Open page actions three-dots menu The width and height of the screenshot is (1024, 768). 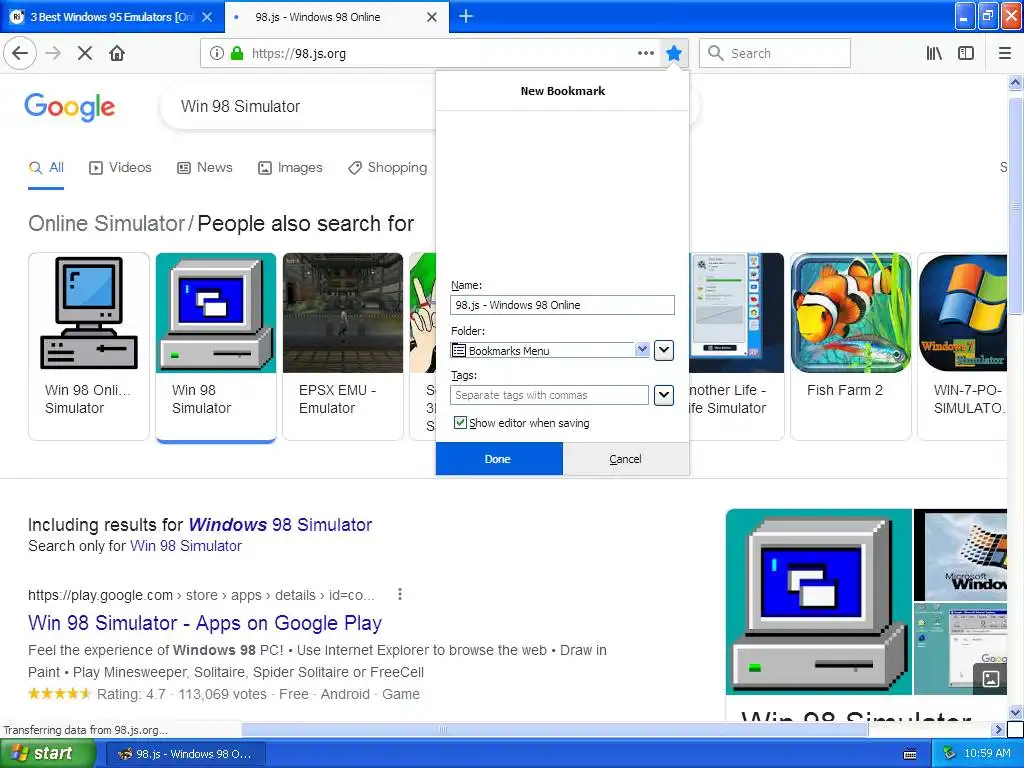tap(646, 54)
